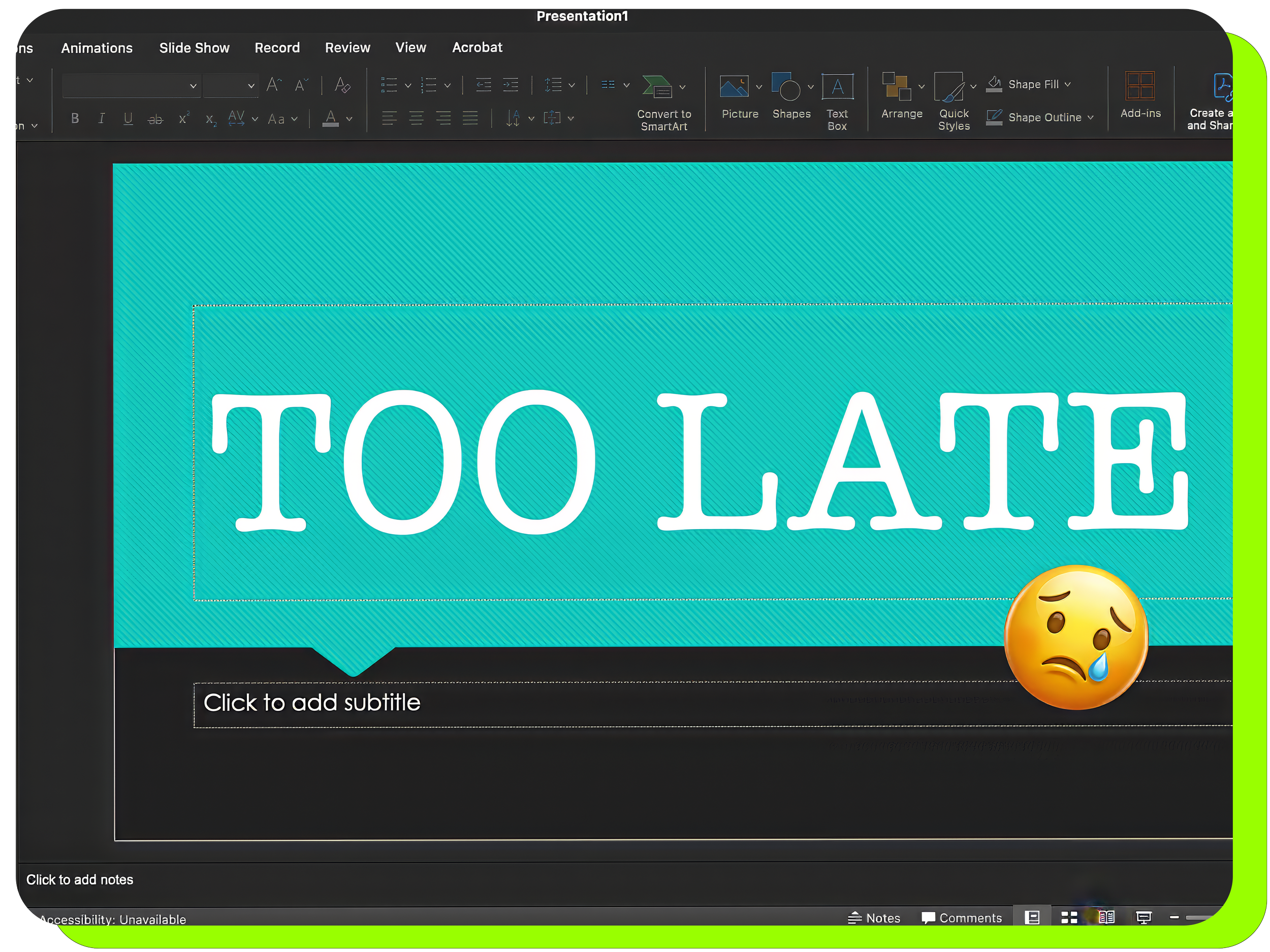Decrease list indent level

(484, 85)
